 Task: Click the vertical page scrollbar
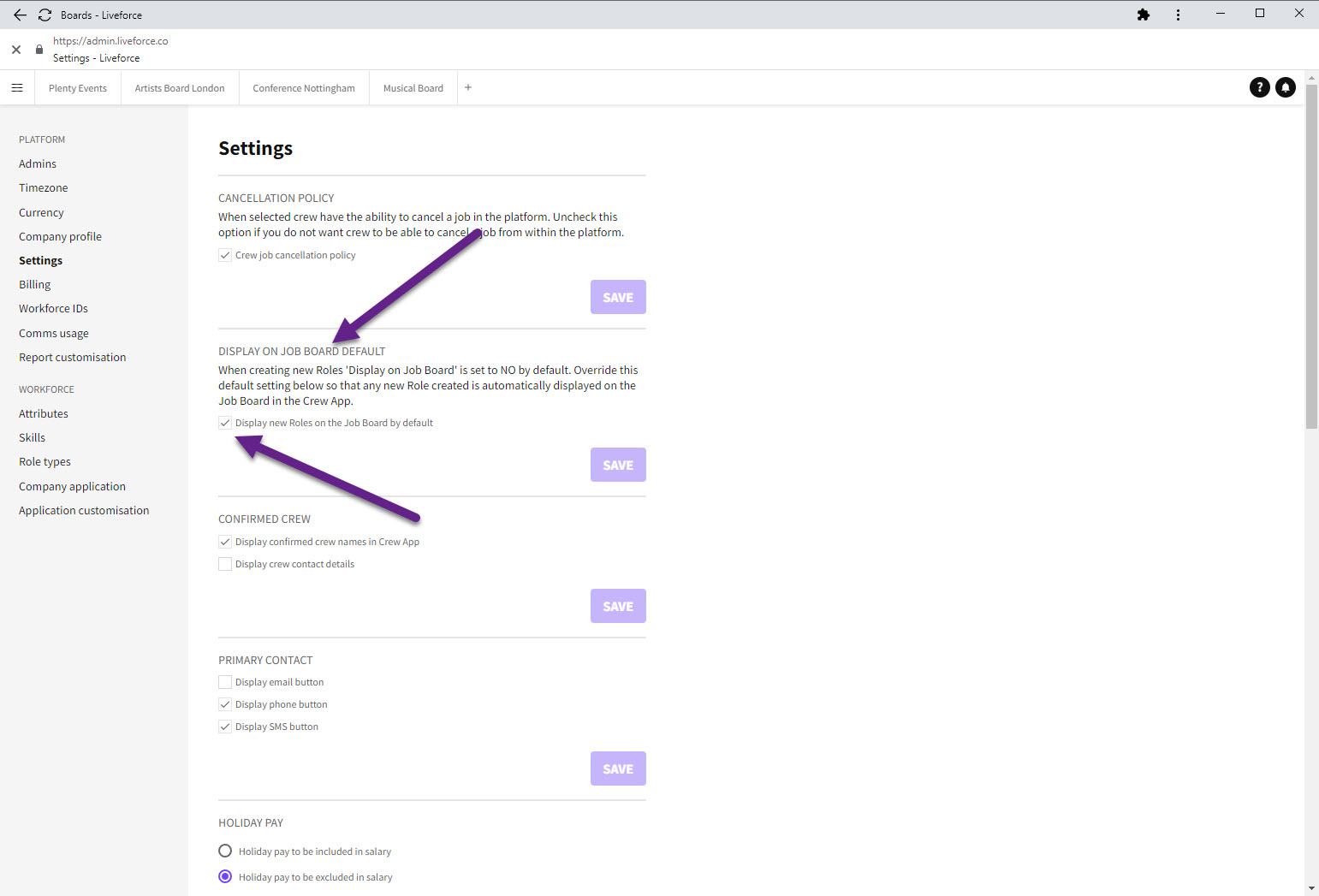[x=1310, y=257]
